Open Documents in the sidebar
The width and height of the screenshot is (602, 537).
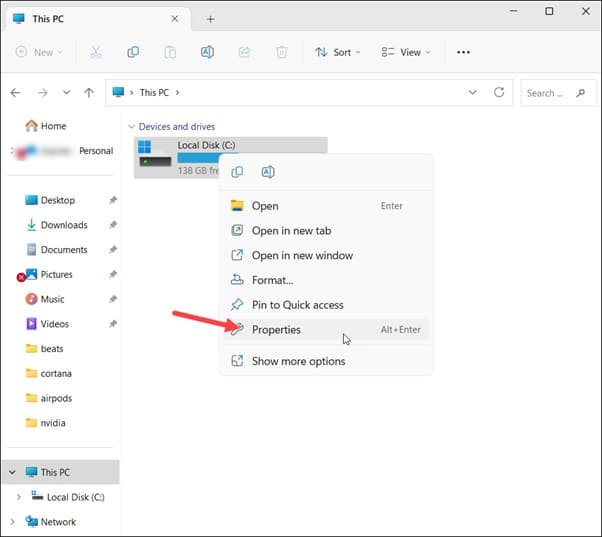[x=56, y=249]
